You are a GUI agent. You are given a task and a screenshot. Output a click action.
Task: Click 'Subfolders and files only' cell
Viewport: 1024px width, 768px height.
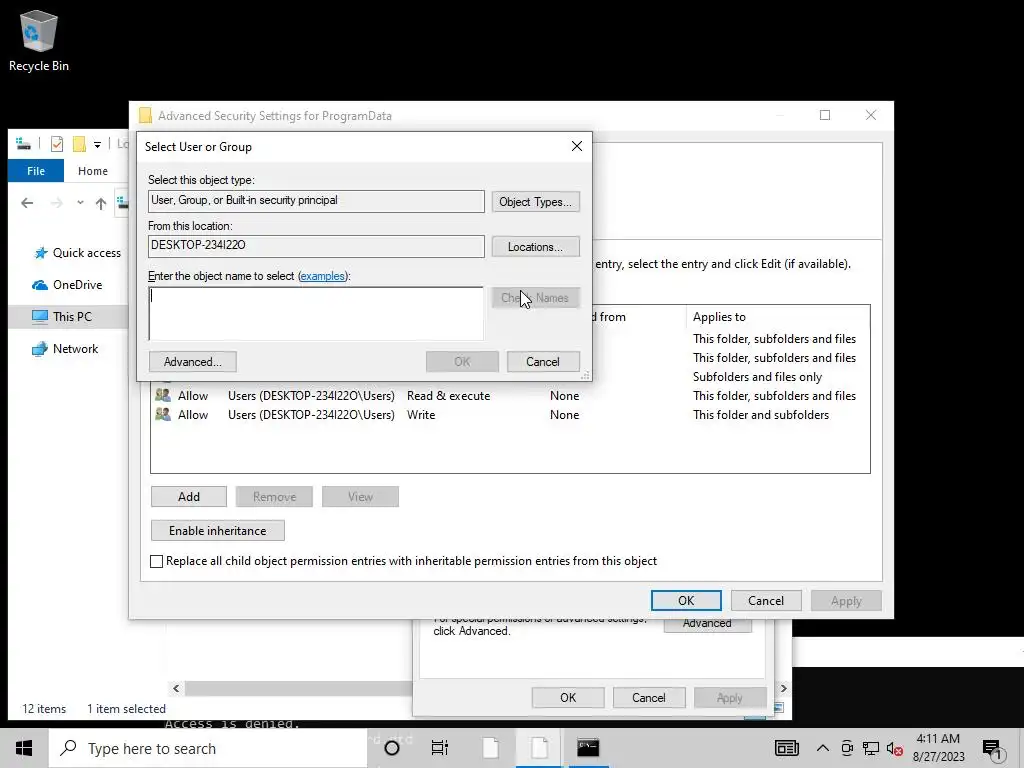[757, 377]
